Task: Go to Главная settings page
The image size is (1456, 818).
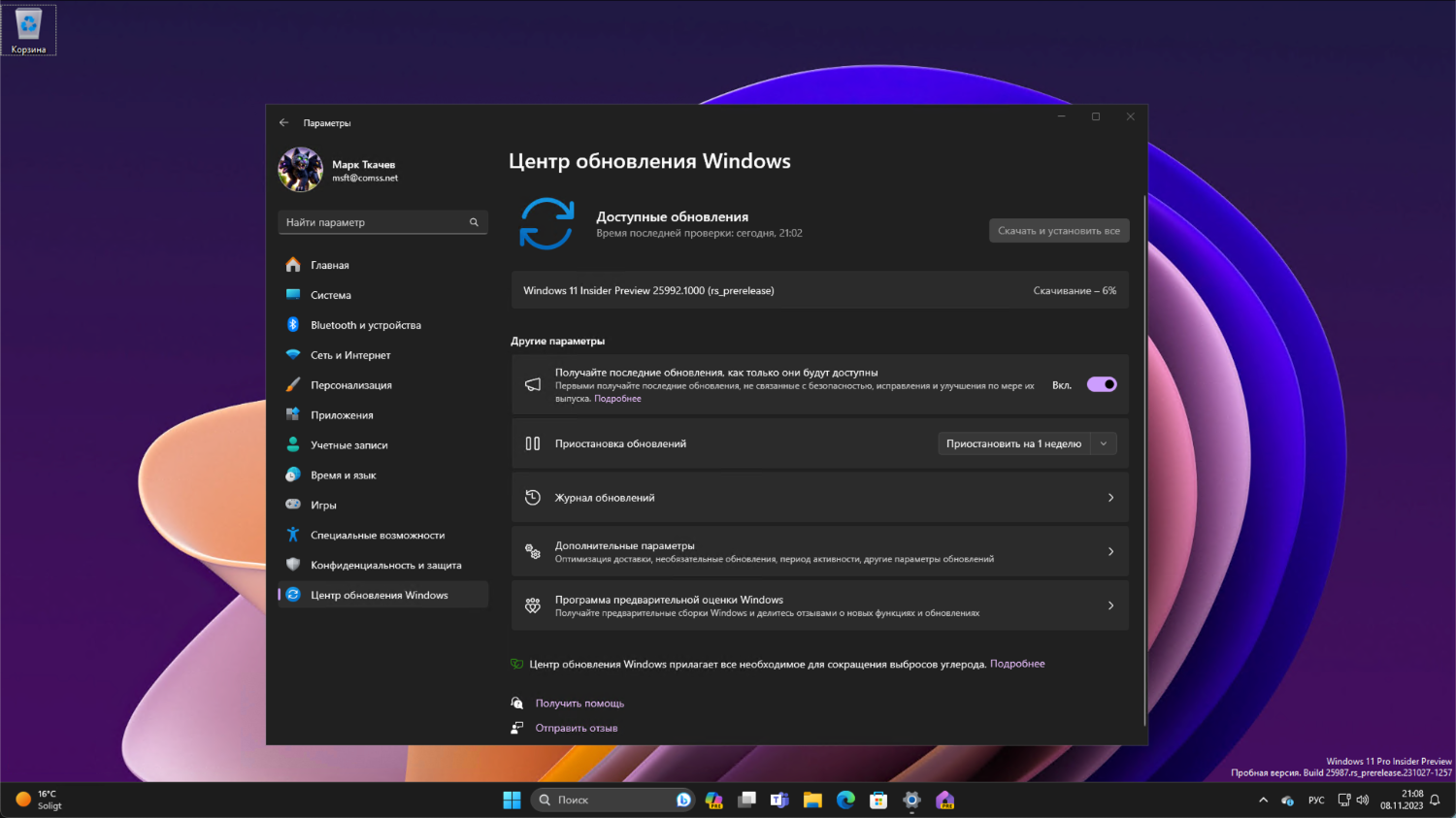Action: [330, 264]
